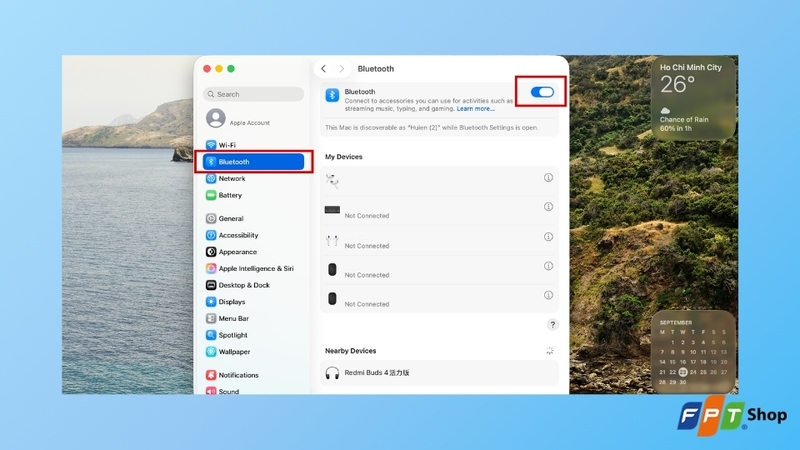The image size is (800, 450).
Task: Click the Notifications sidebar icon
Action: point(211,375)
